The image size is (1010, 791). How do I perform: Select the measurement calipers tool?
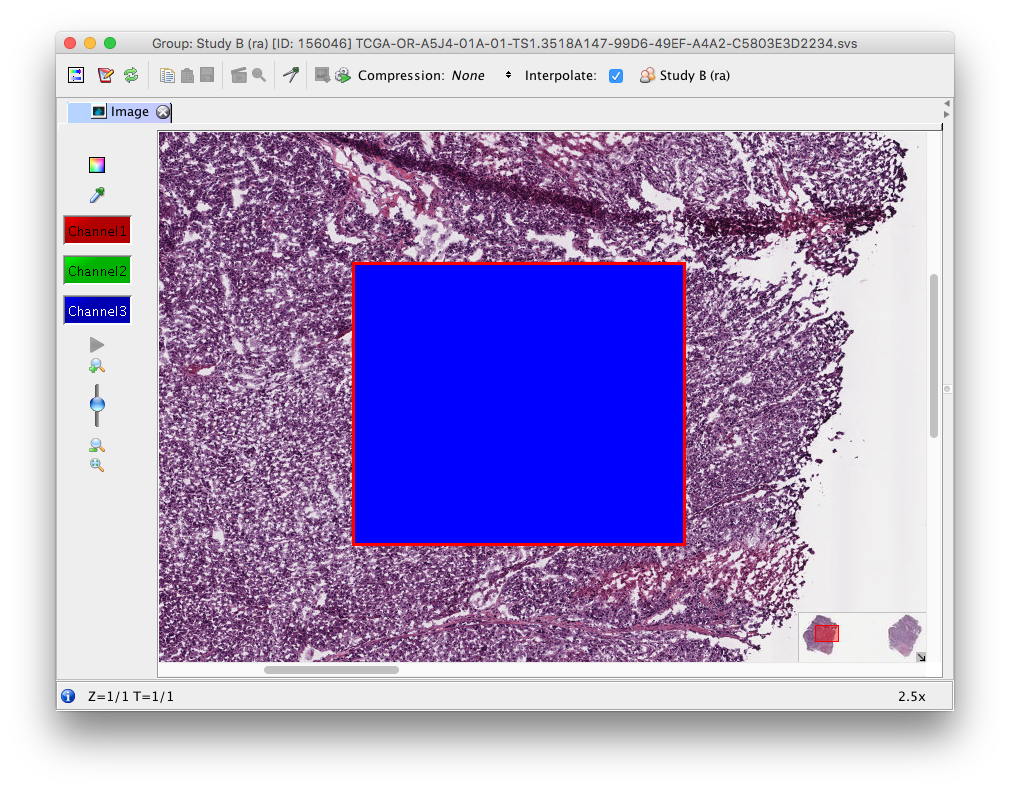pos(291,74)
